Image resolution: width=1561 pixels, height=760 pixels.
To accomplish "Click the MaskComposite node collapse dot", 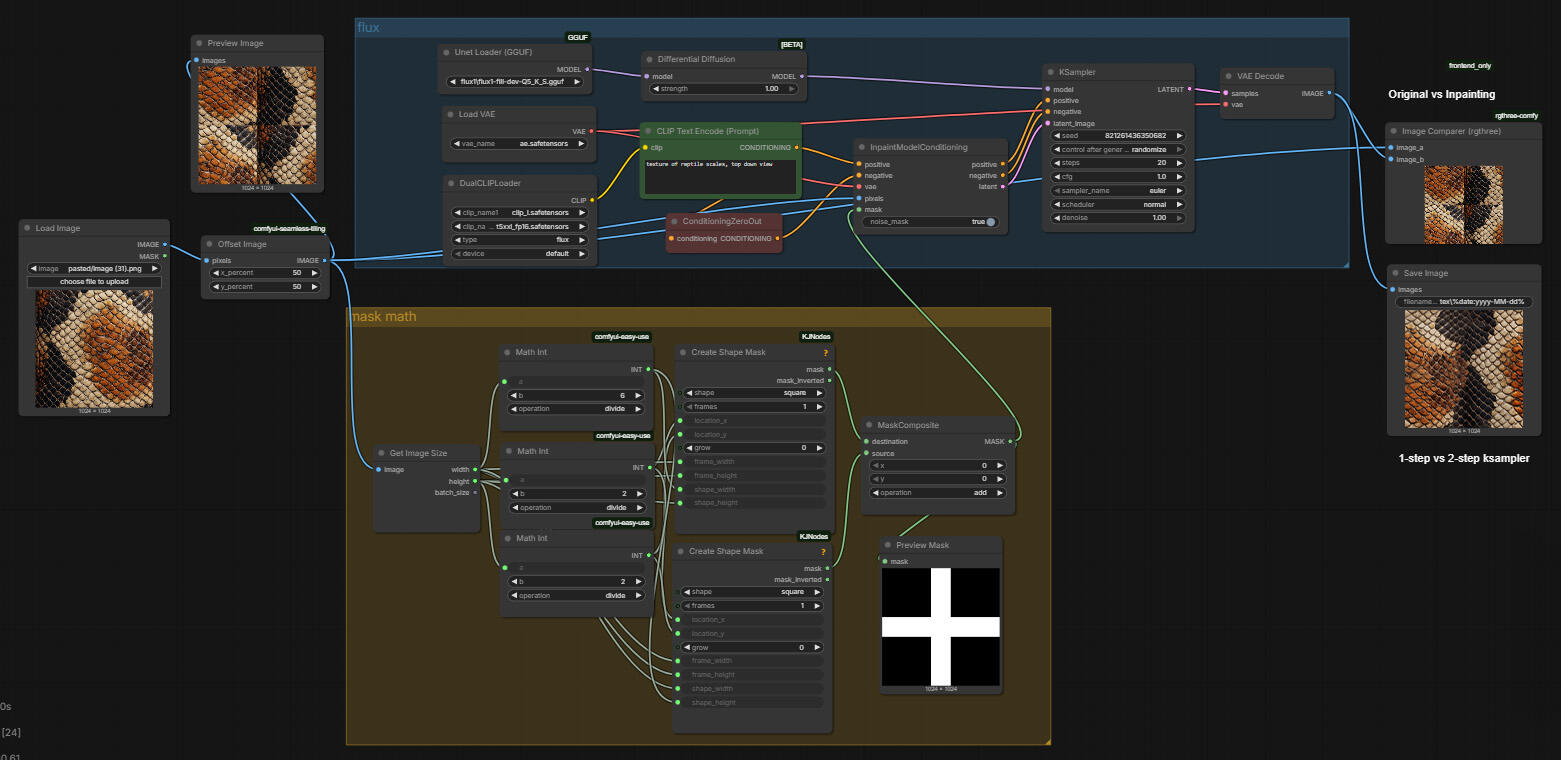I will [x=869, y=425].
